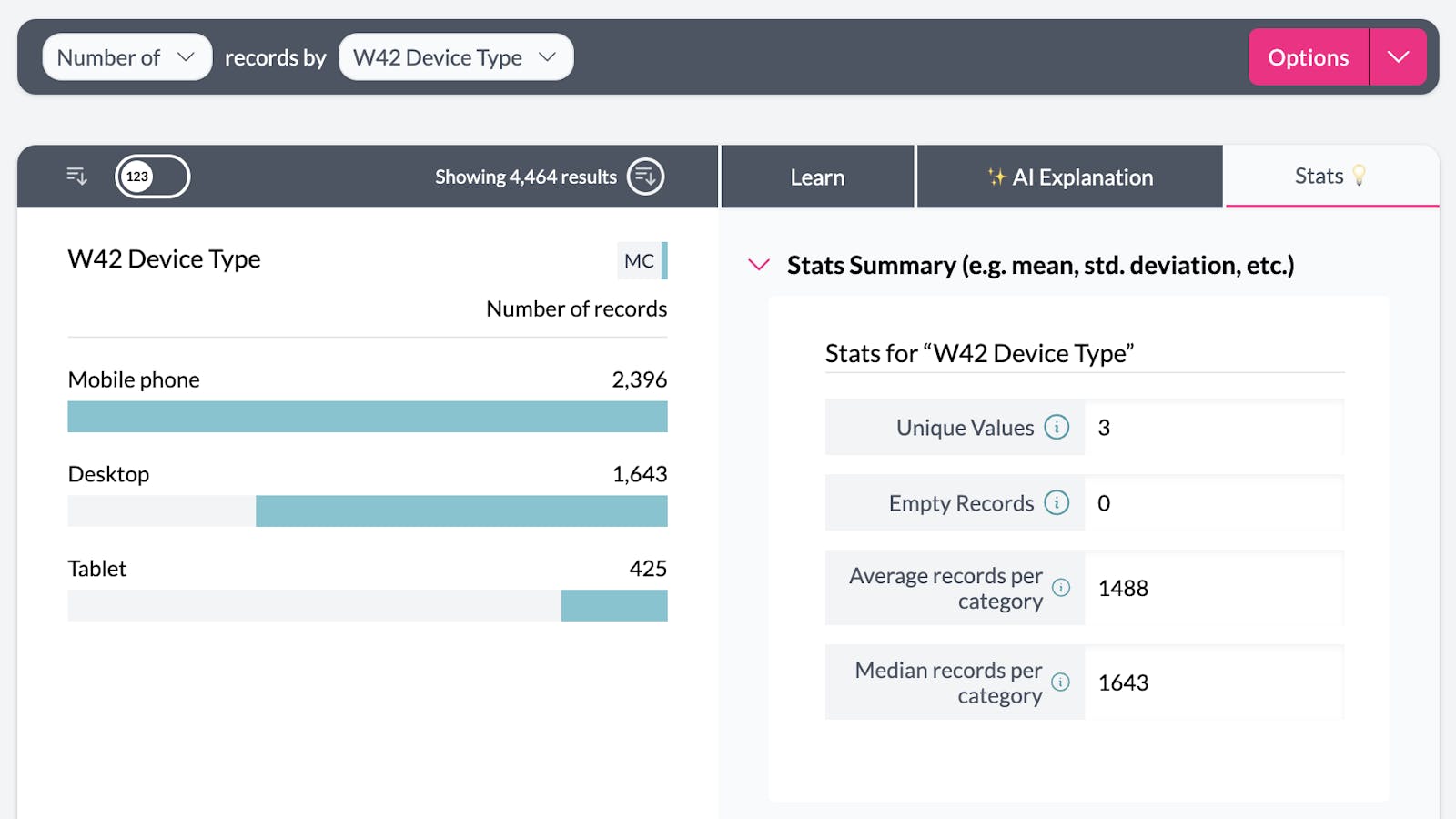Click info icon next to Unique Values
Screen dimensions: 1456x819
[1057, 427]
